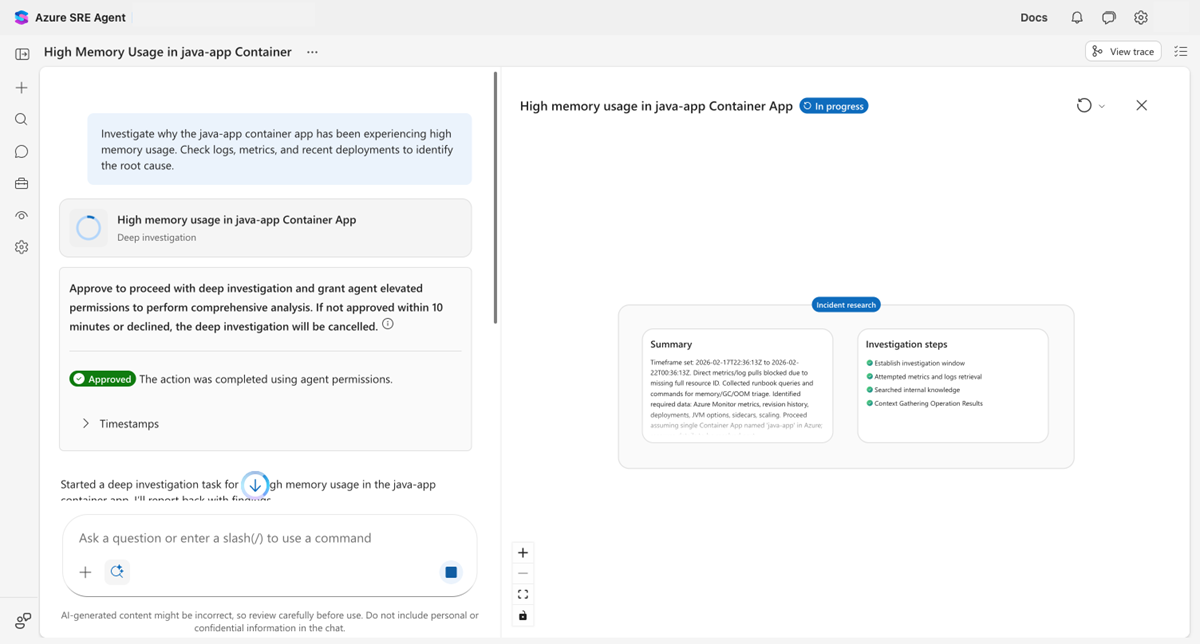Open the feedback chat icon
Screen dimensions: 1200x644
coord(1109,18)
